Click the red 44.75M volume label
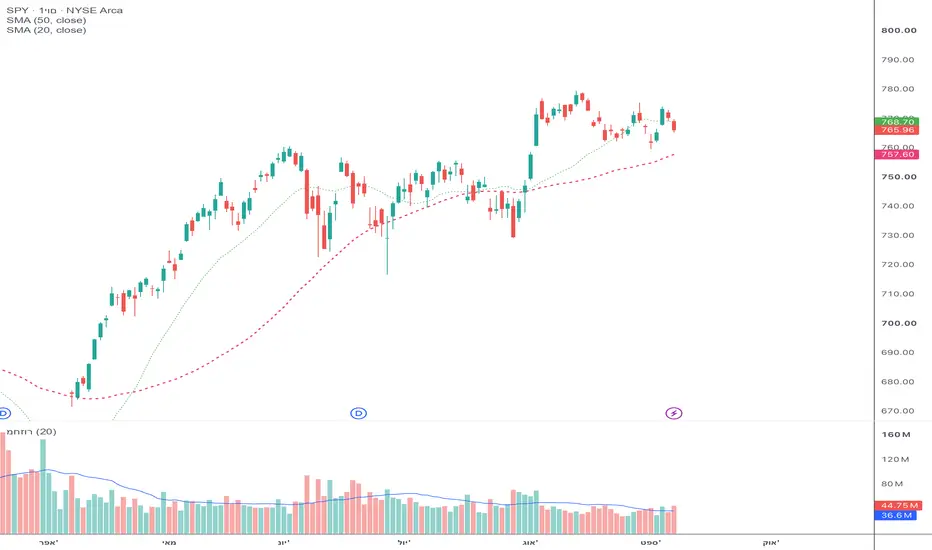This screenshot has width=932, height=550. [897, 505]
